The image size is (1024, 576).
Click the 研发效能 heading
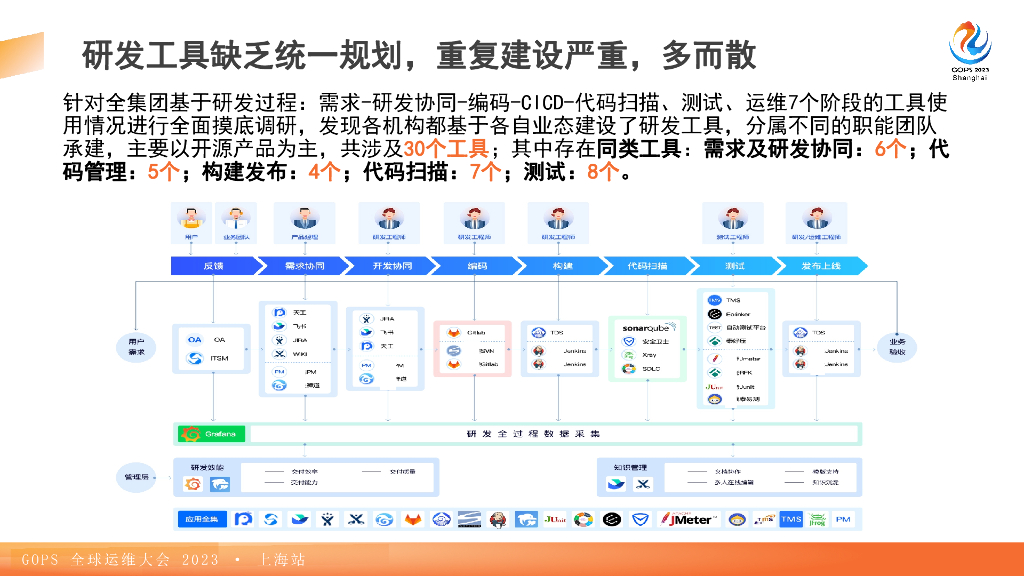207,468
